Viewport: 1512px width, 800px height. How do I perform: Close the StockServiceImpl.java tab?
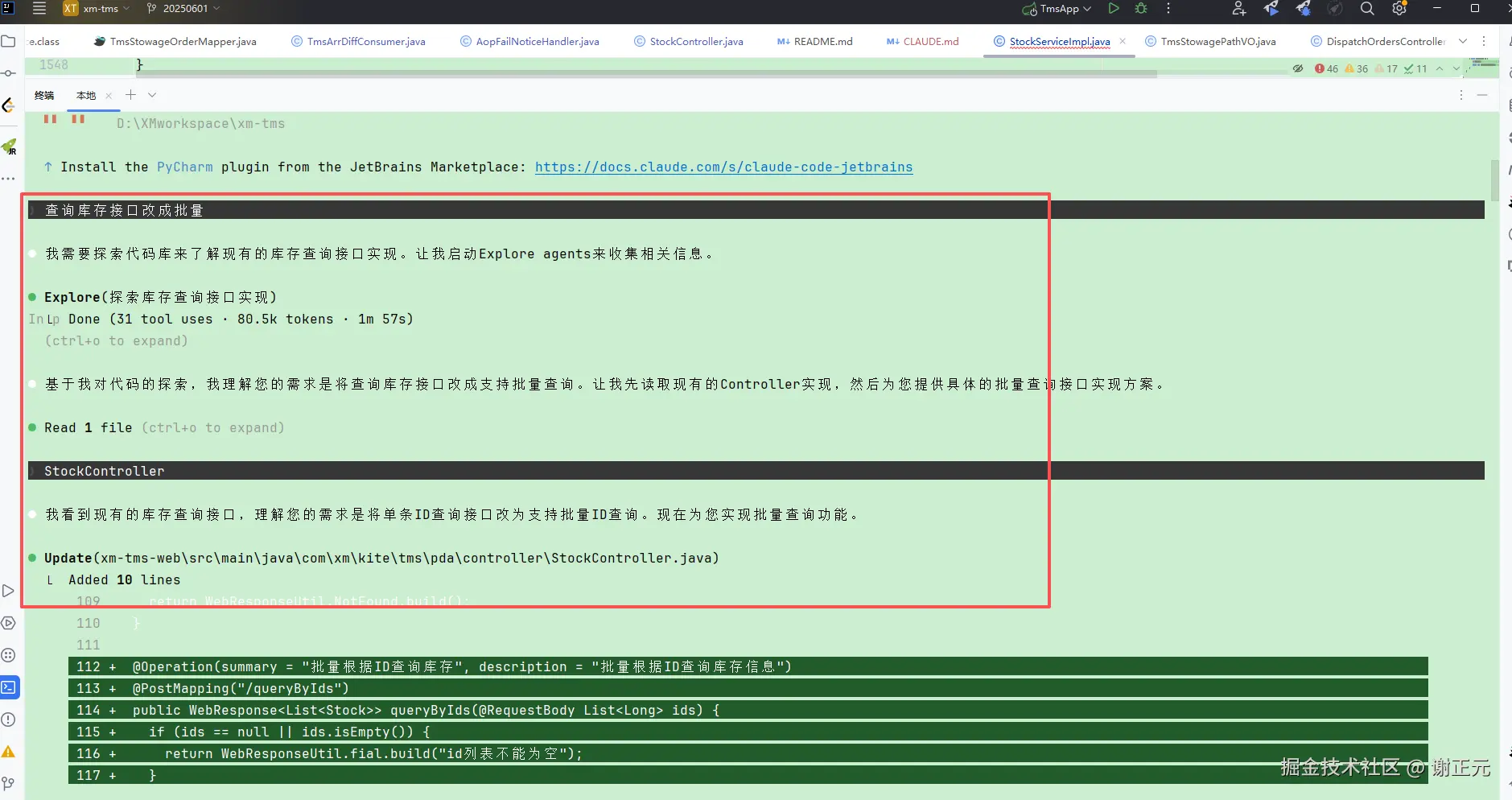1123,41
